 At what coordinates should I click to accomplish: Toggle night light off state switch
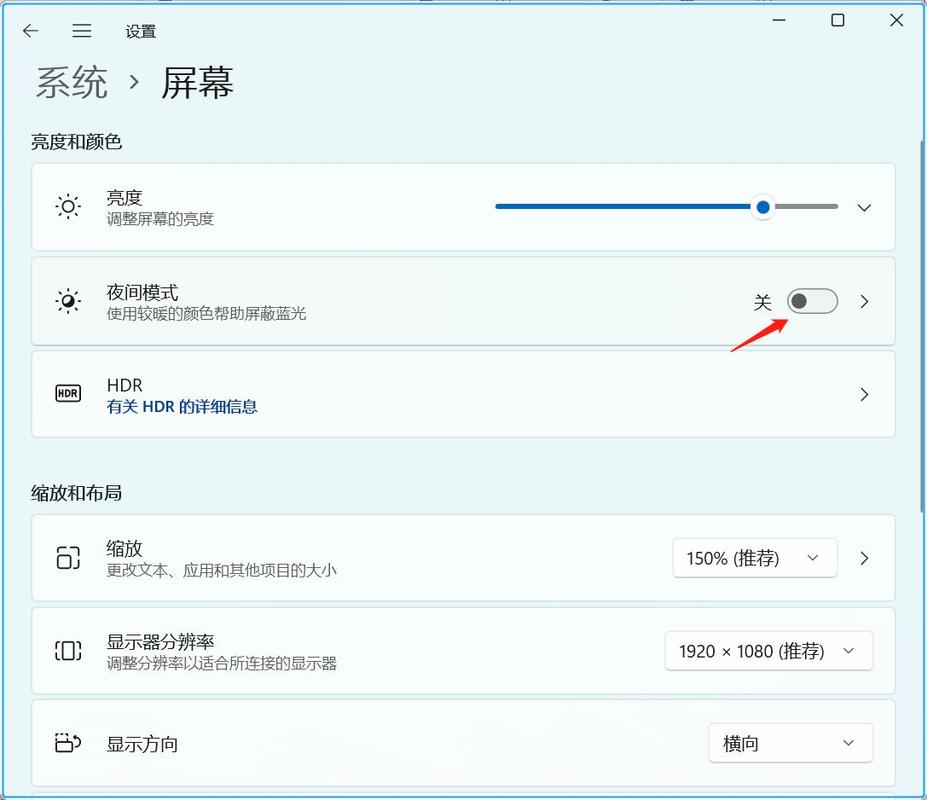812,301
